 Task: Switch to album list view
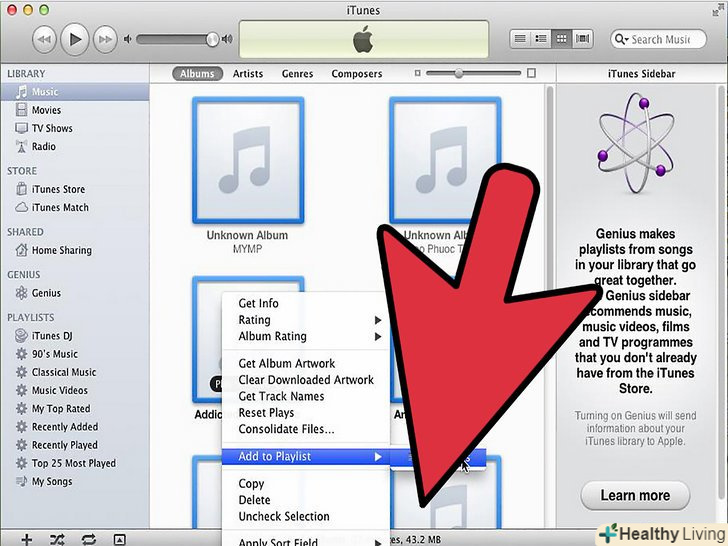pos(540,39)
